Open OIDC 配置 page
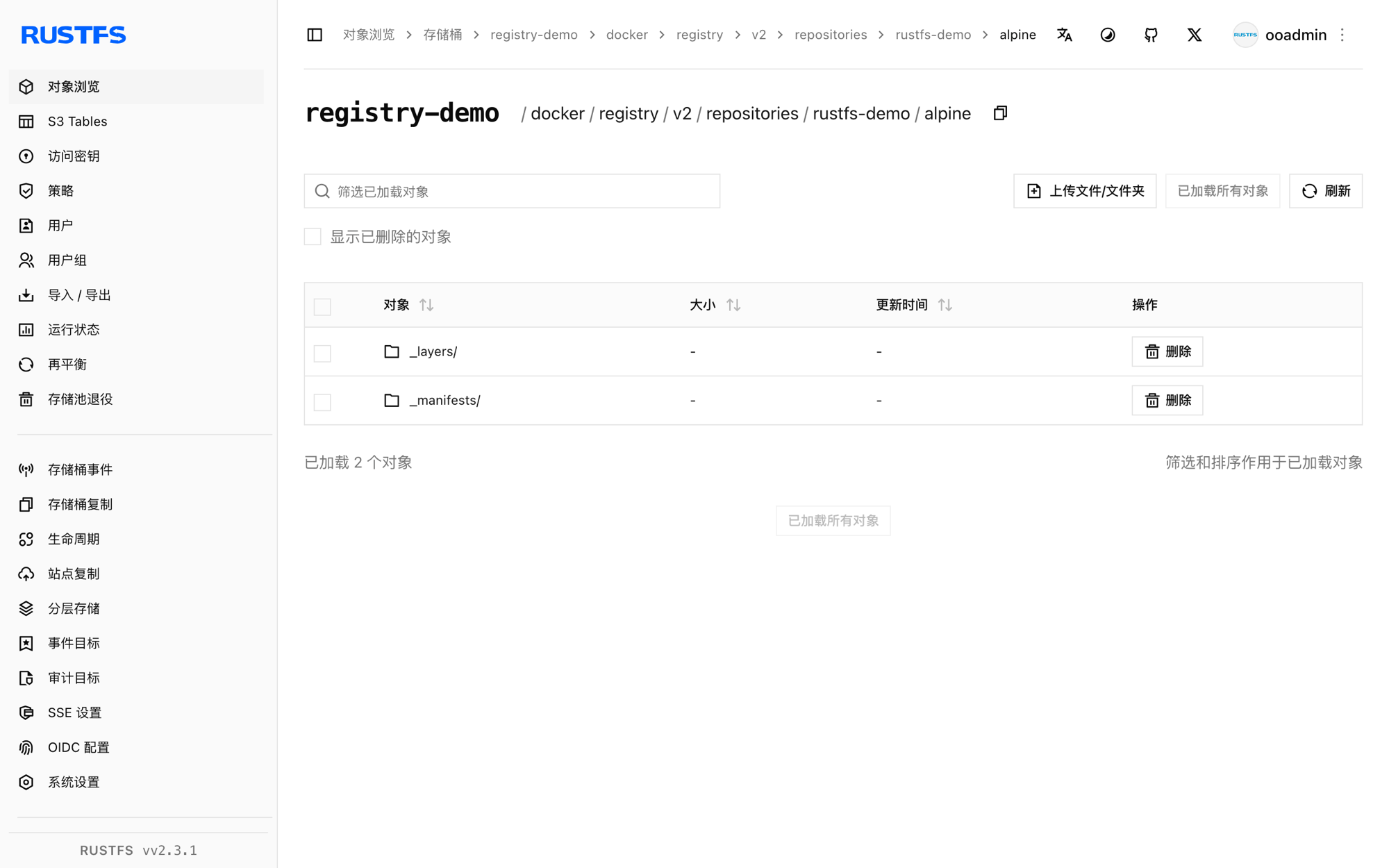The width and height of the screenshot is (1389, 868). [136, 748]
